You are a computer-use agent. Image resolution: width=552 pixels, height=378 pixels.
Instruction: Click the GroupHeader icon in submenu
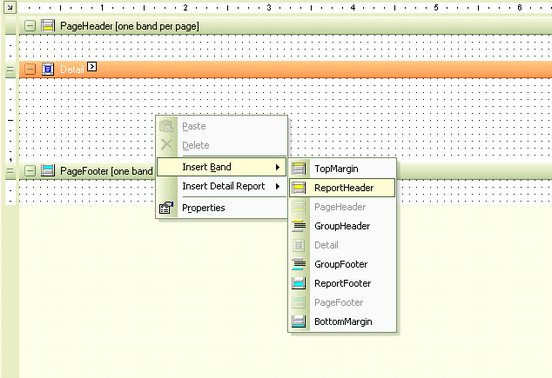click(x=299, y=226)
